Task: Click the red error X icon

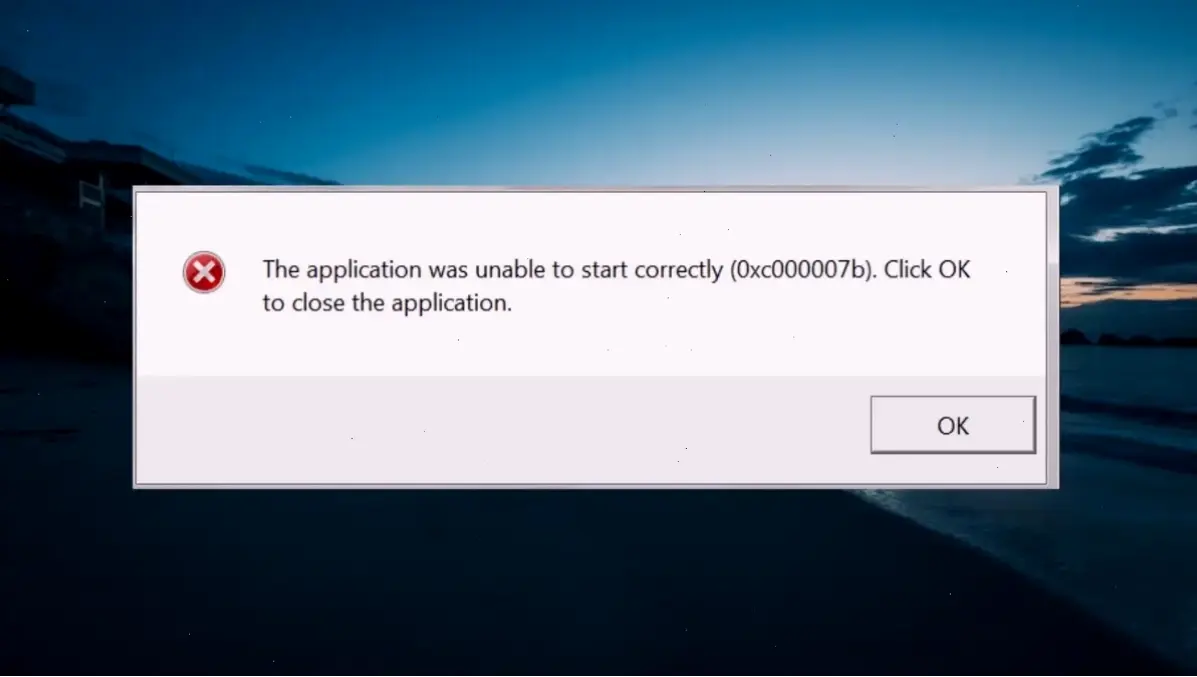Action: tap(204, 272)
